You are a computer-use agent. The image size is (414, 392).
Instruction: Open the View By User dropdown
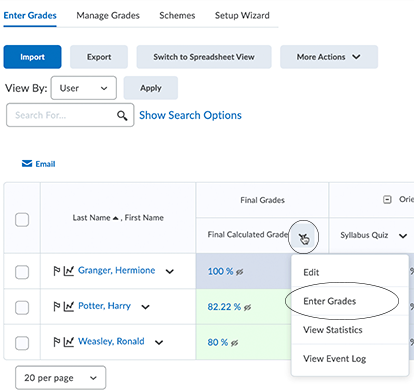tap(84, 88)
